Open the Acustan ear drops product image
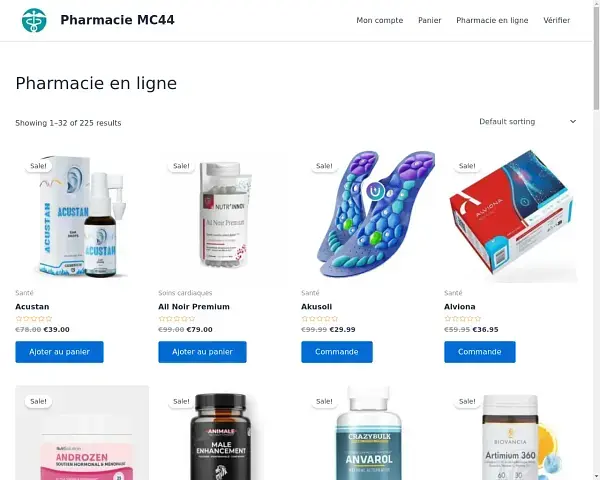 click(x=82, y=216)
